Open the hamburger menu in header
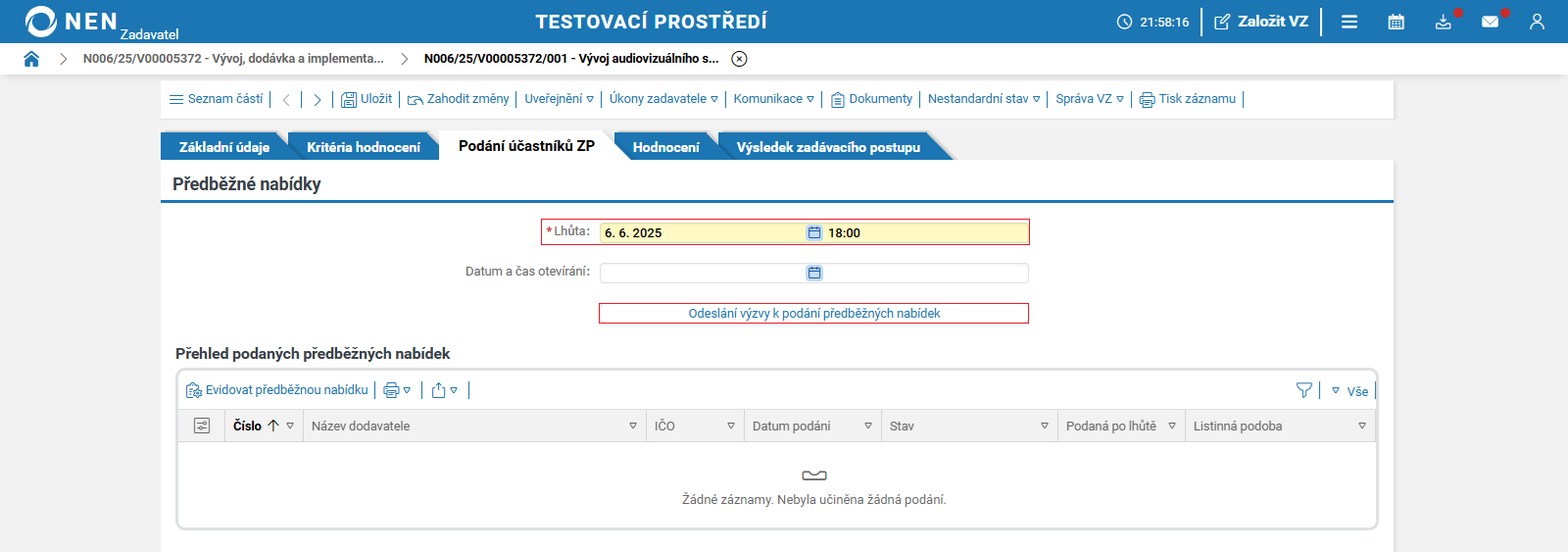The image size is (1568, 552). pyautogui.click(x=1349, y=22)
